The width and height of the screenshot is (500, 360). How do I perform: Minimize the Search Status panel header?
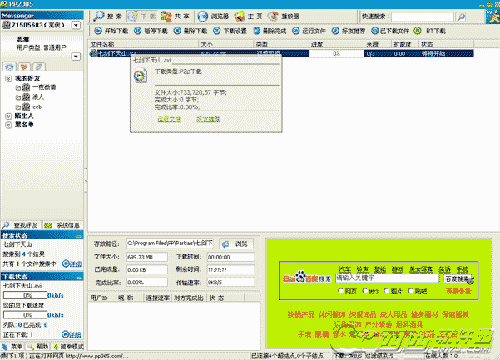click(x=79, y=236)
